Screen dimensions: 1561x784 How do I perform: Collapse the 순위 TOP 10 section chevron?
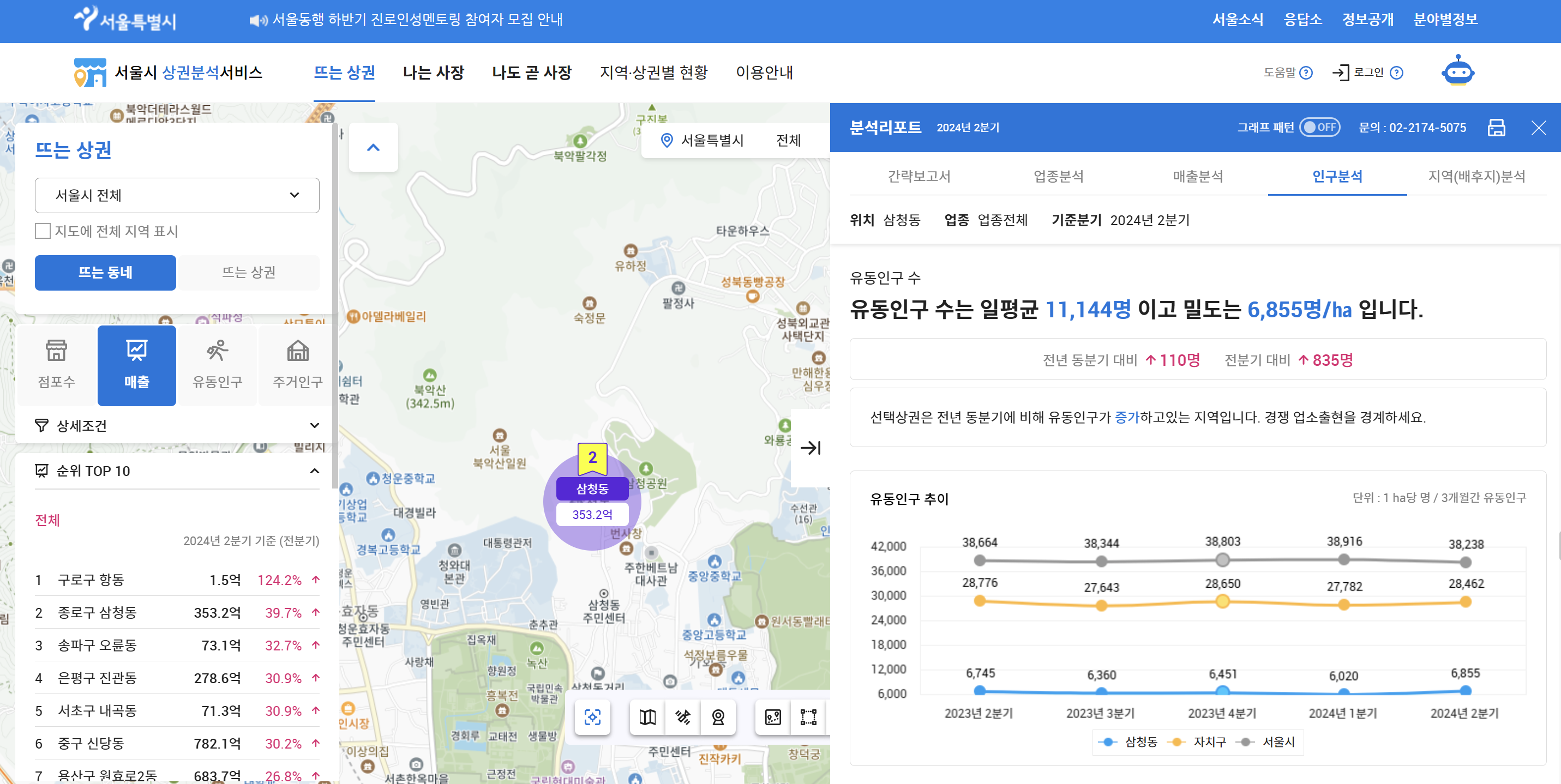click(315, 471)
